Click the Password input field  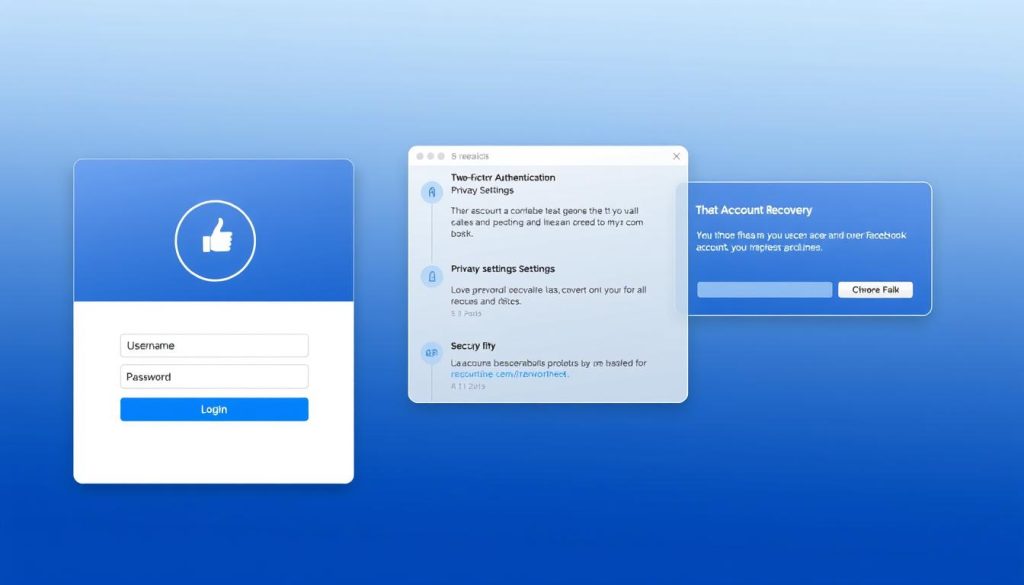pos(214,377)
